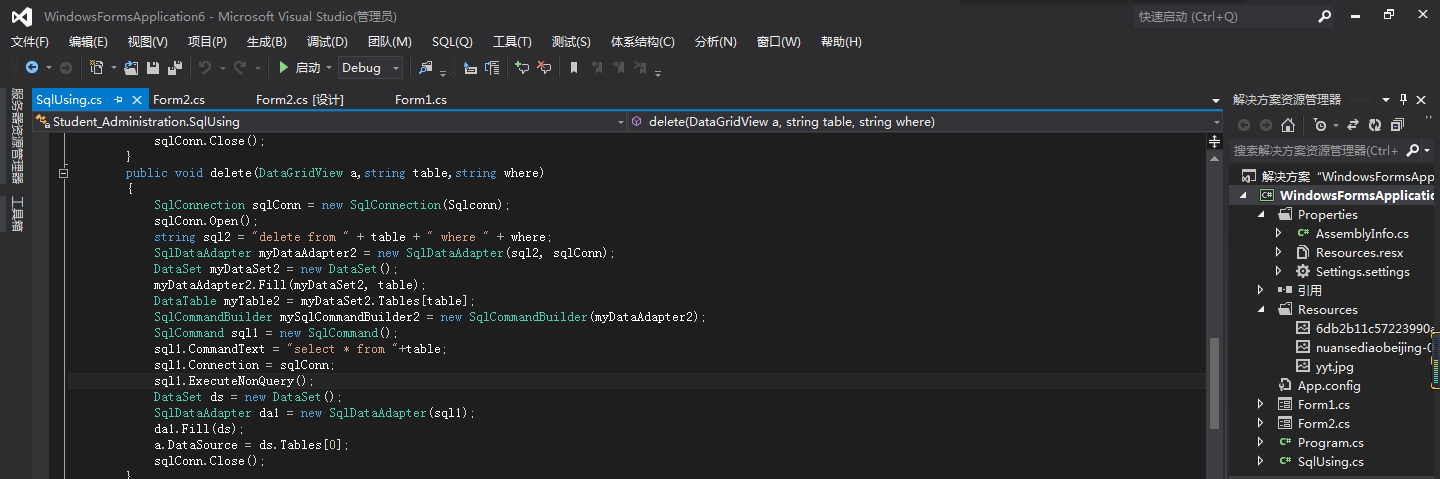Expand the AssemblyInfo.cs node
The height and width of the screenshot is (479, 1440).
tap(1279, 233)
